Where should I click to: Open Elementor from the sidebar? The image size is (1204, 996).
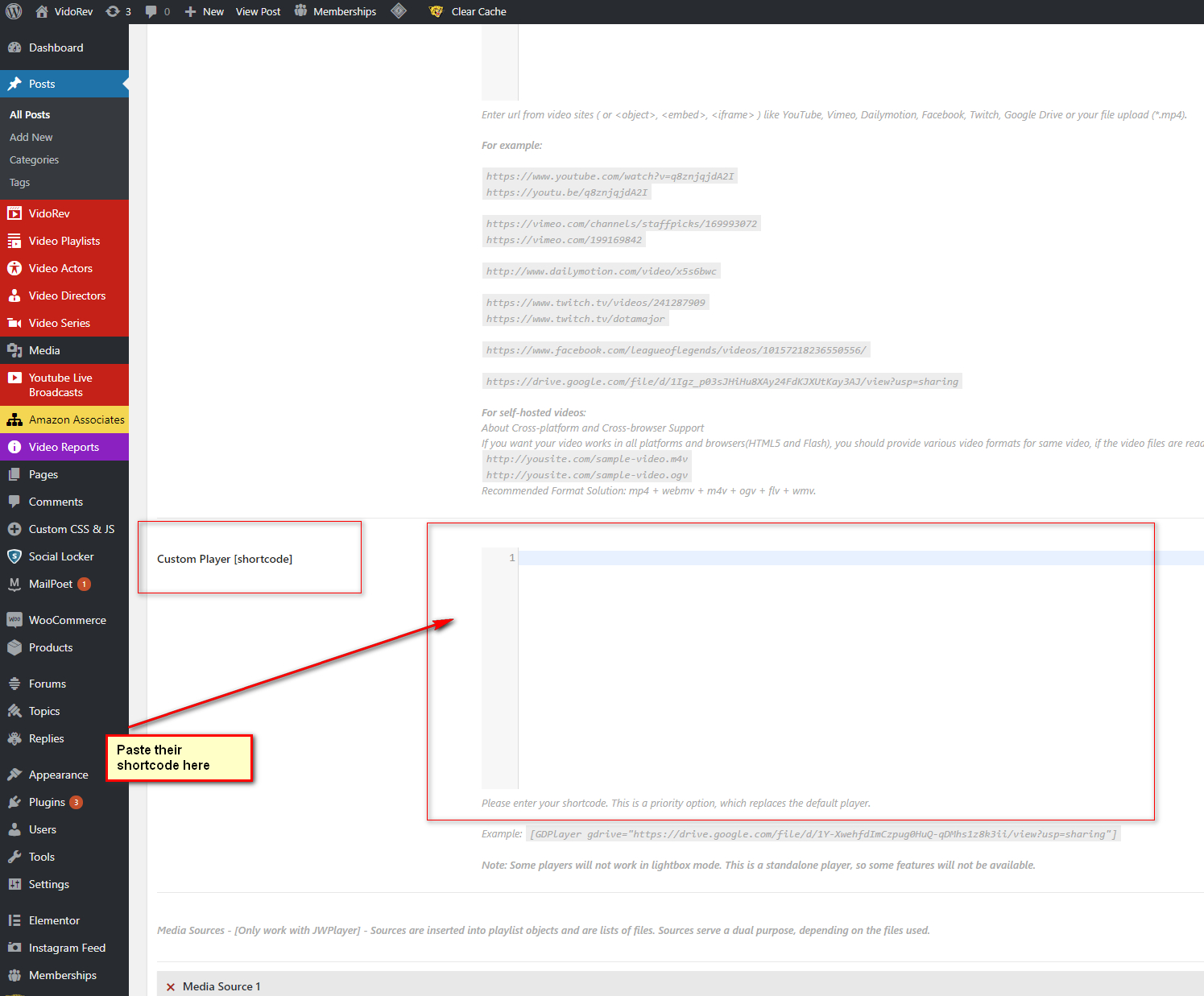54,920
